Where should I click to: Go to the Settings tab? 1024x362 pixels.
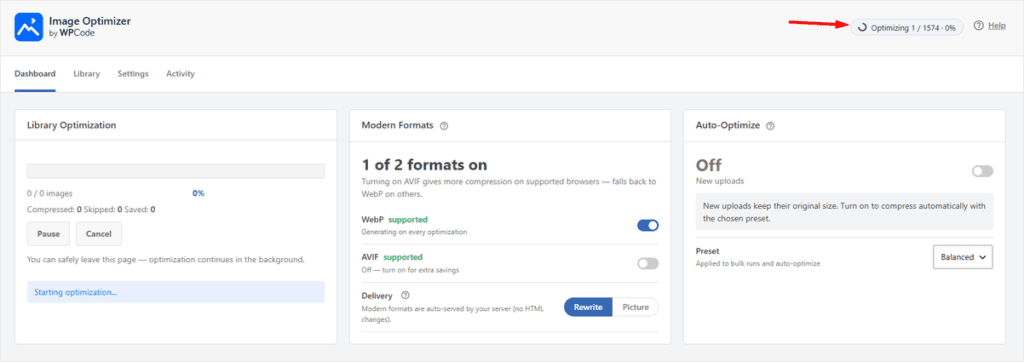point(133,74)
